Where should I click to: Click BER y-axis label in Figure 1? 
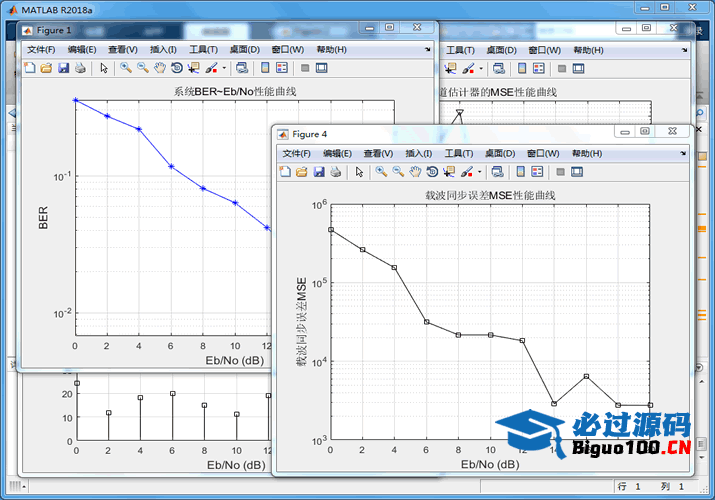click(x=43, y=217)
